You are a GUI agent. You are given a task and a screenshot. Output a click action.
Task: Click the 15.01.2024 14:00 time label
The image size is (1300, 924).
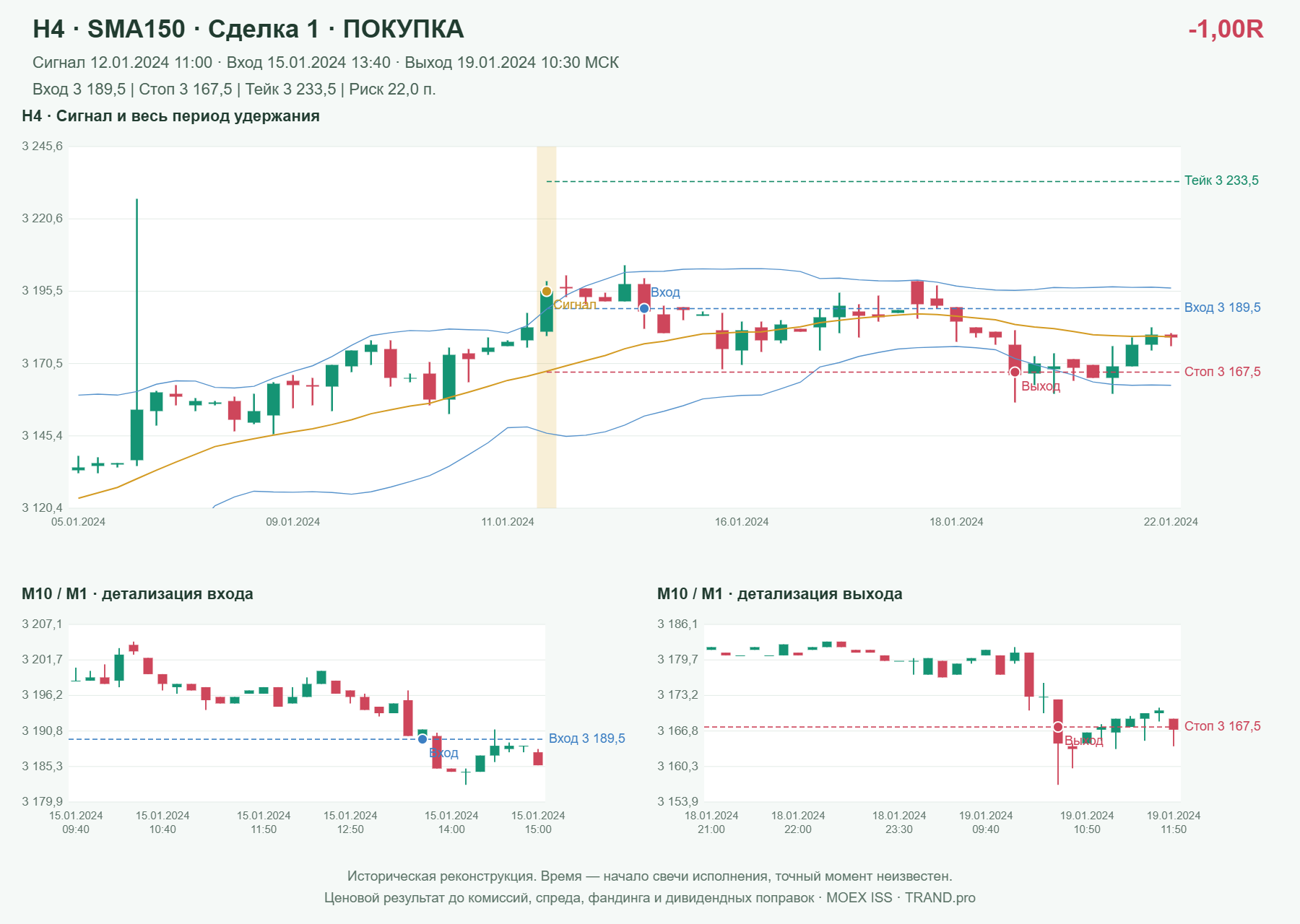click(x=451, y=822)
